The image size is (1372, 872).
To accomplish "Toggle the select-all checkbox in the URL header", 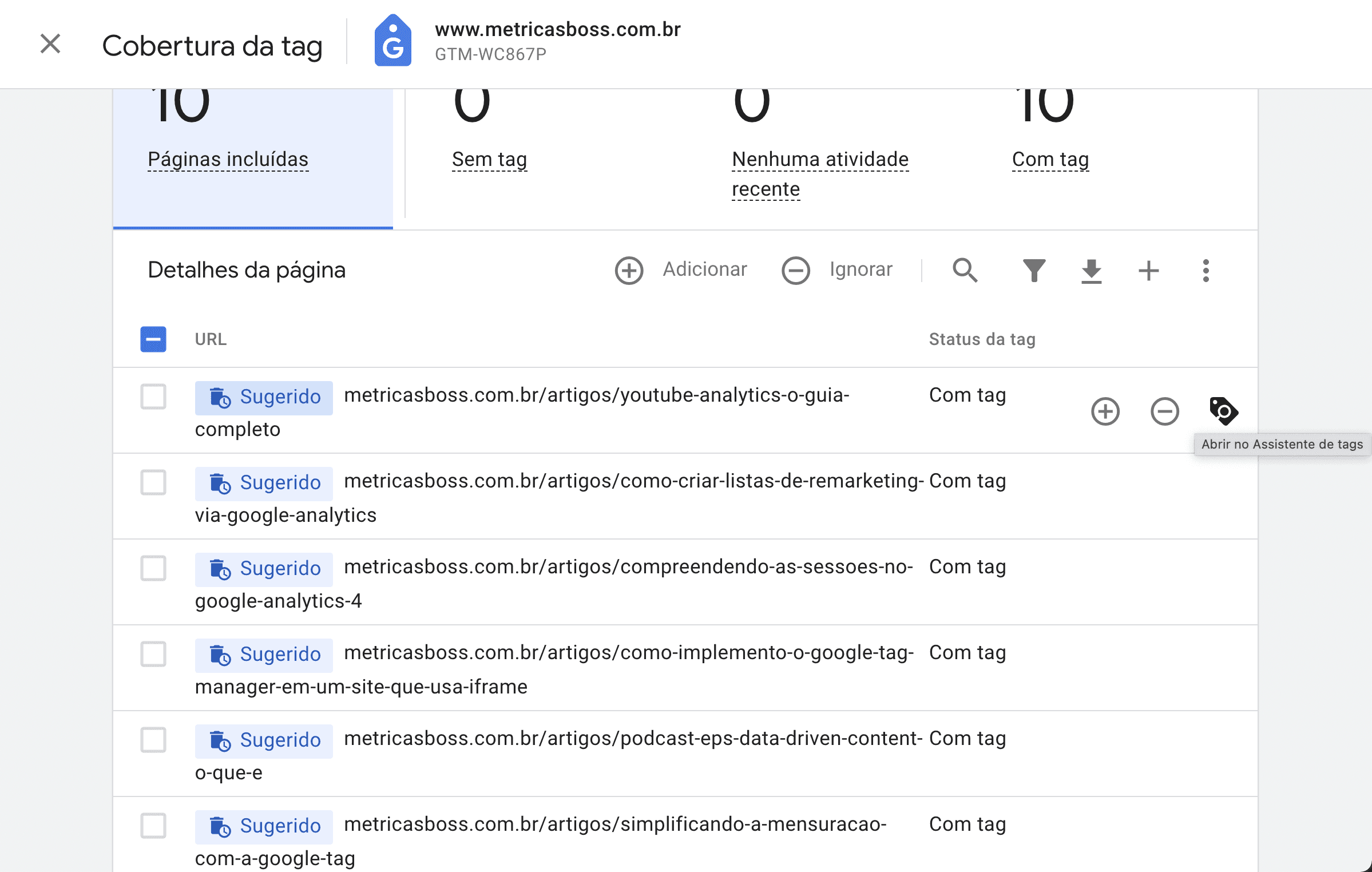I will pyautogui.click(x=153, y=339).
